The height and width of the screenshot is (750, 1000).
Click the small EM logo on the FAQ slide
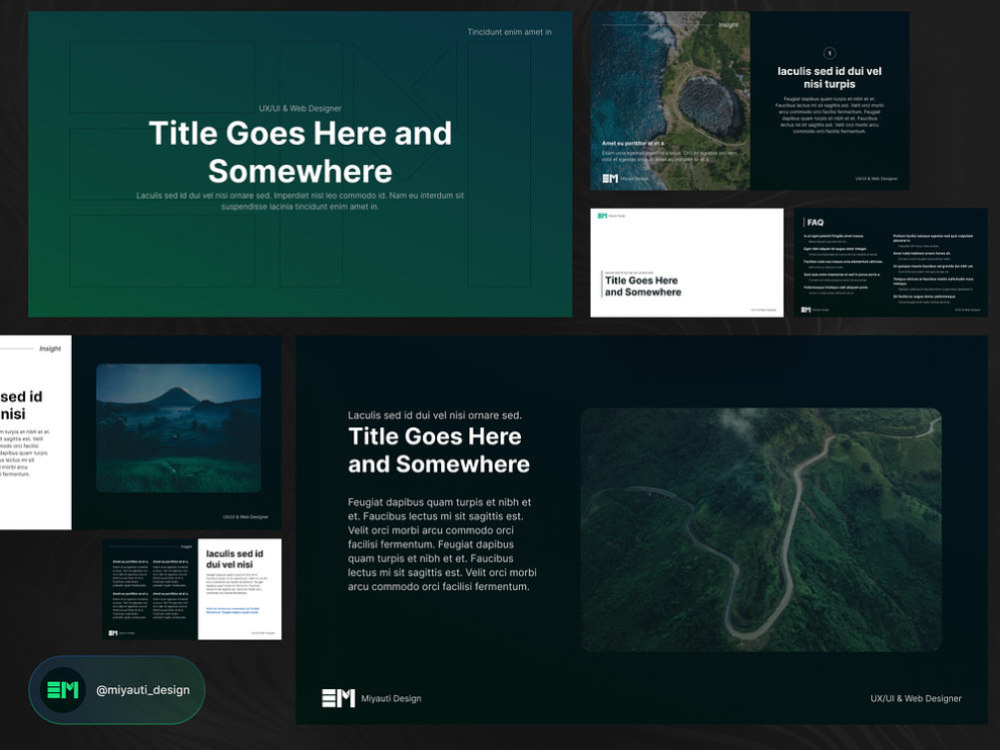[x=805, y=309]
